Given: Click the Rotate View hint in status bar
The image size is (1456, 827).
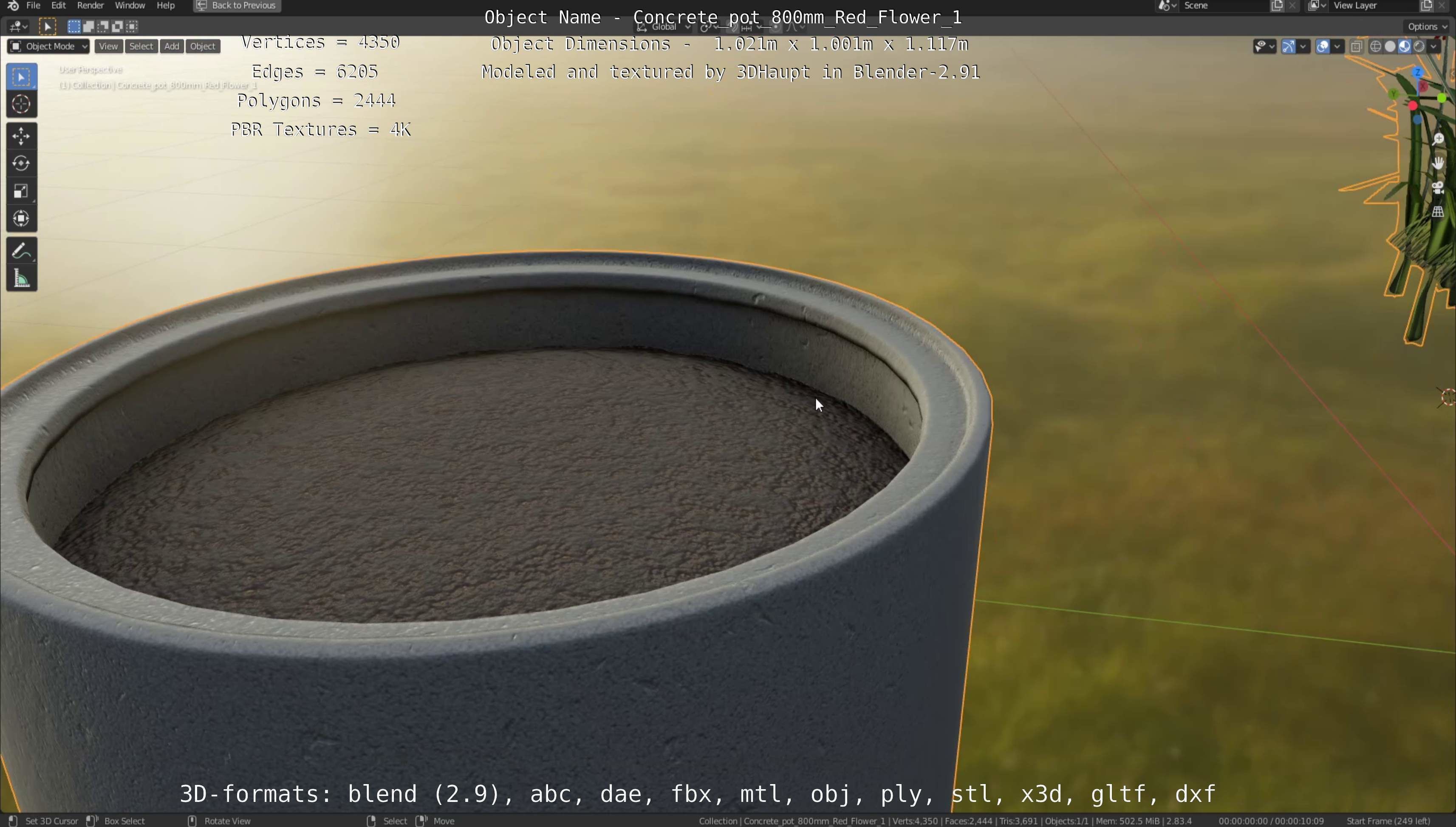Looking at the screenshot, I should [227, 821].
